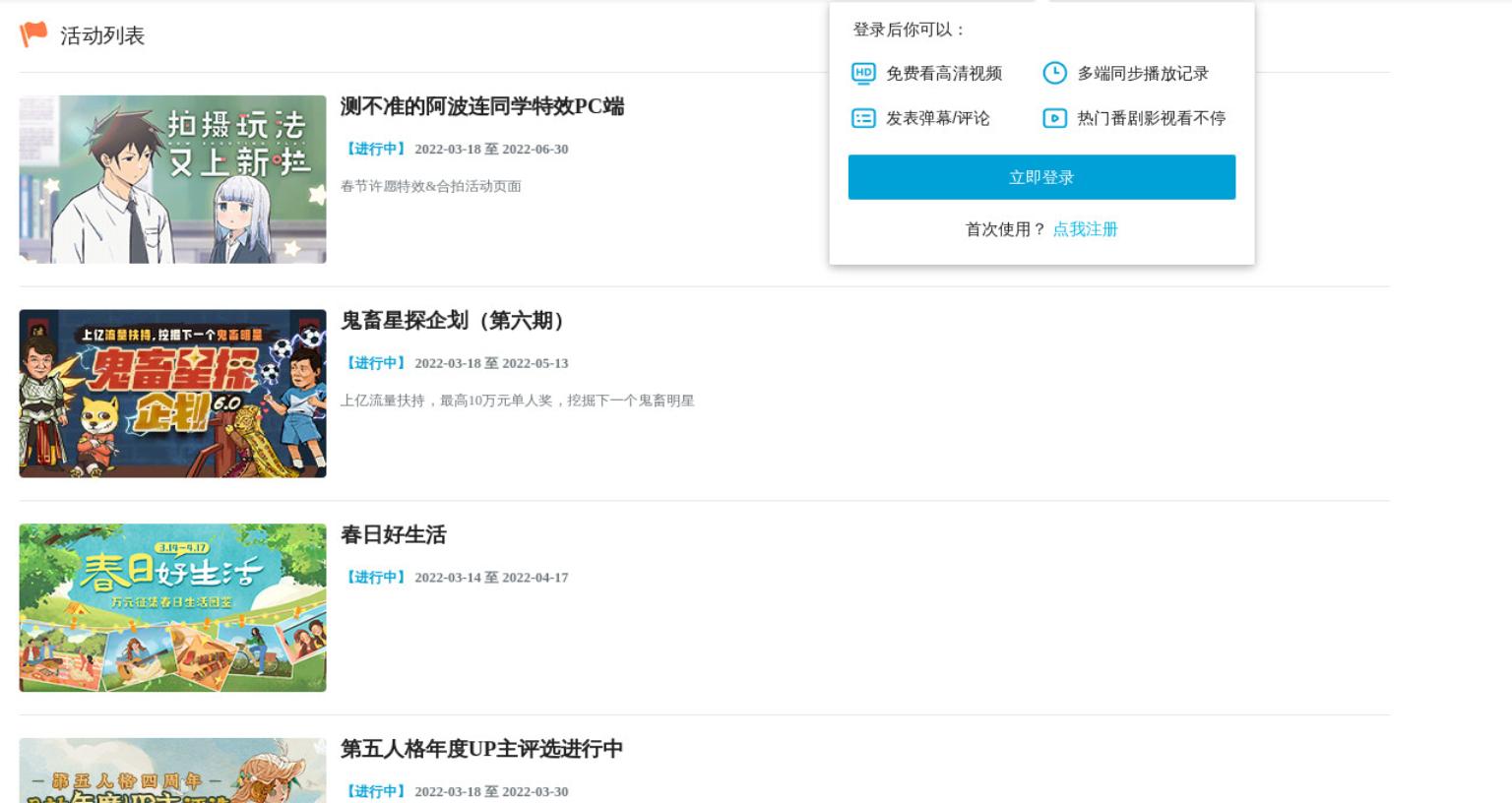
Task: Click the 春日好生活 banner thumbnail
Action: (x=172, y=607)
